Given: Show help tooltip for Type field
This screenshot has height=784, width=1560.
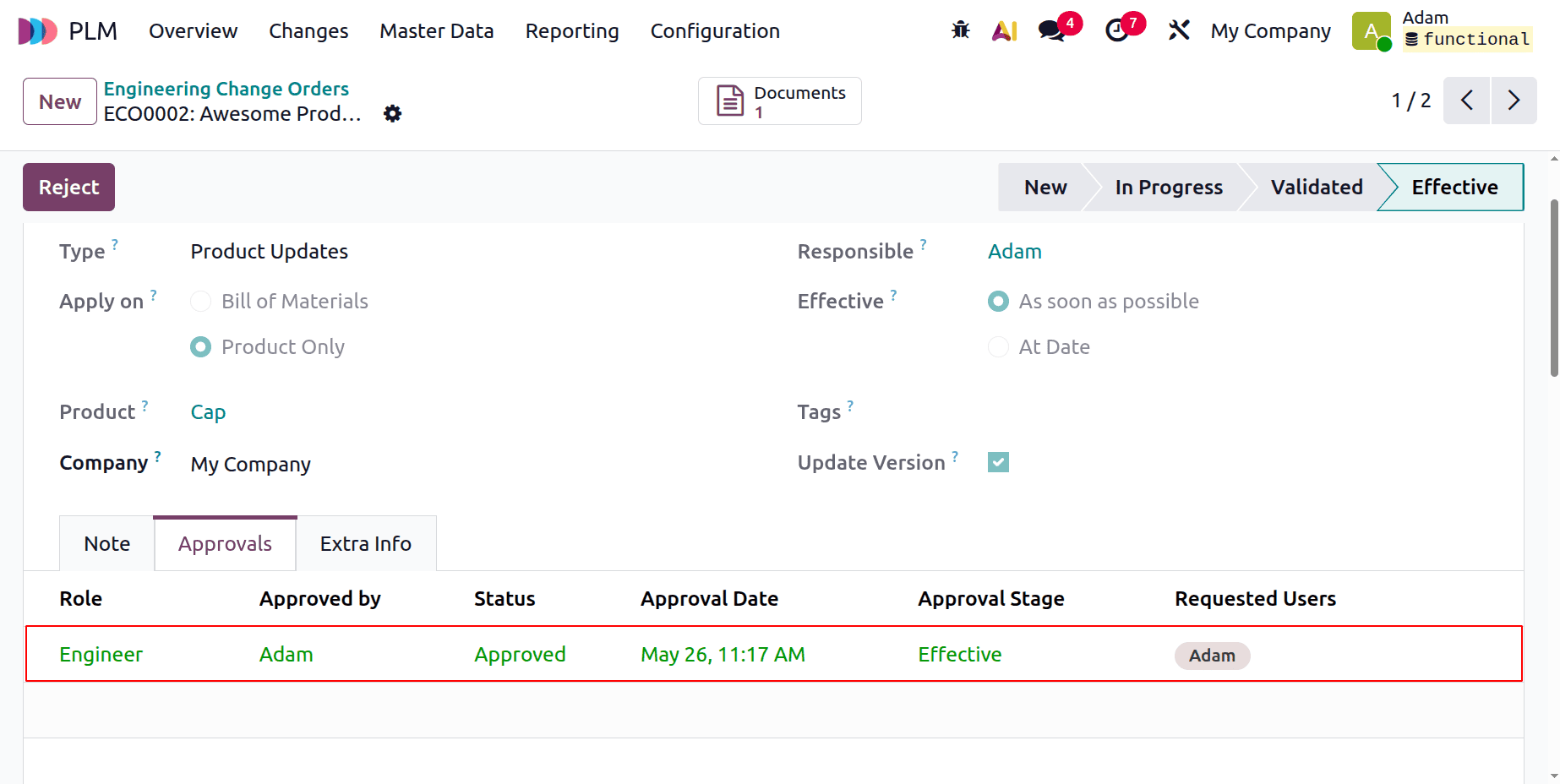Looking at the screenshot, I should [x=115, y=244].
